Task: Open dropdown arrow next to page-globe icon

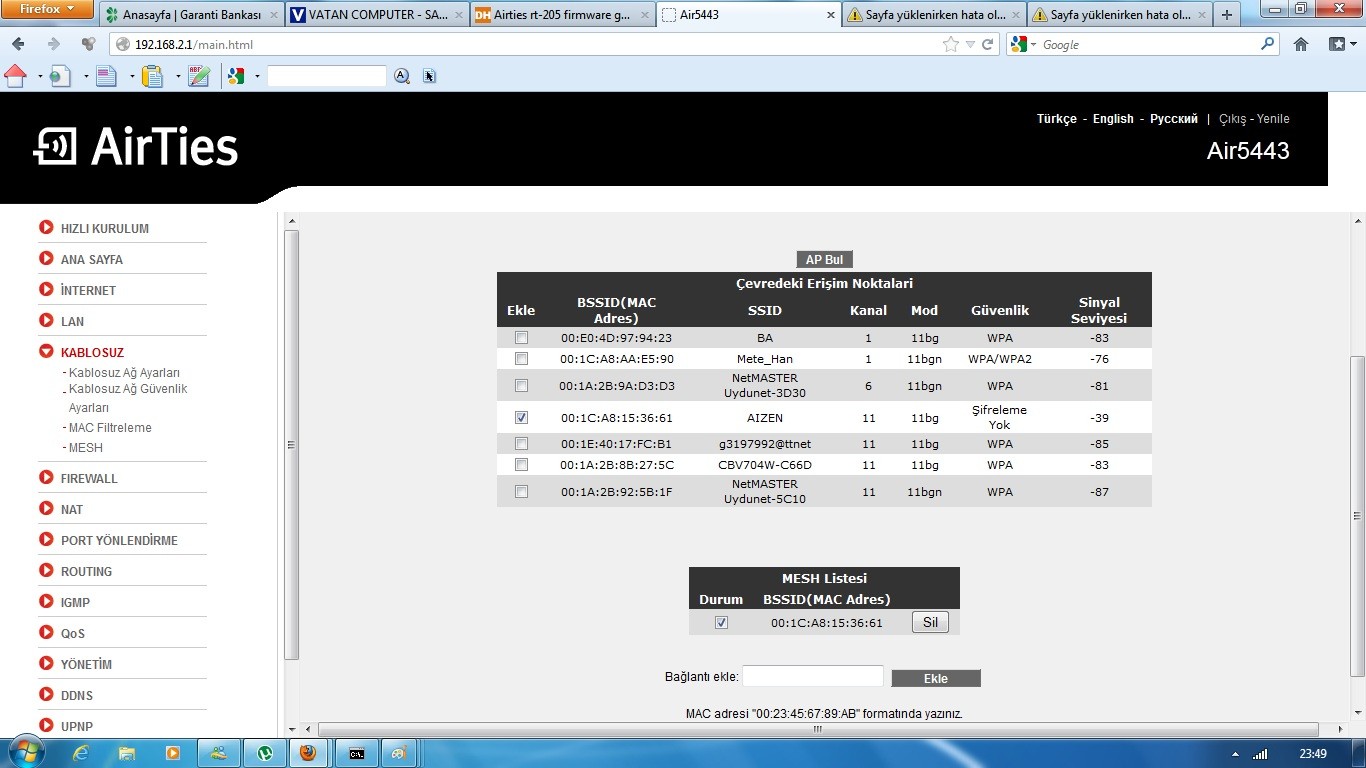Action: (x=85, y=77)
